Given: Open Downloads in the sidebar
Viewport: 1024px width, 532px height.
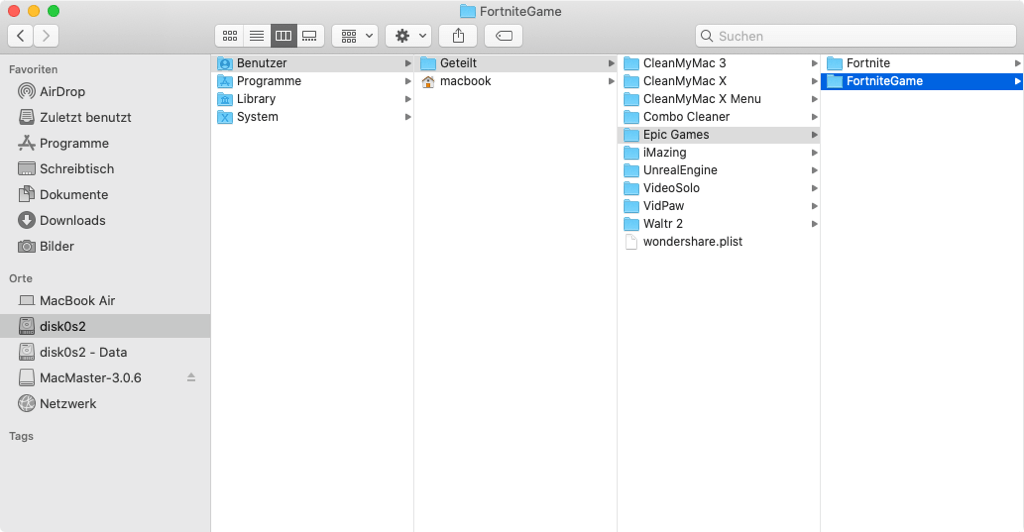Looking at the screenshot, I should [105, 220].
